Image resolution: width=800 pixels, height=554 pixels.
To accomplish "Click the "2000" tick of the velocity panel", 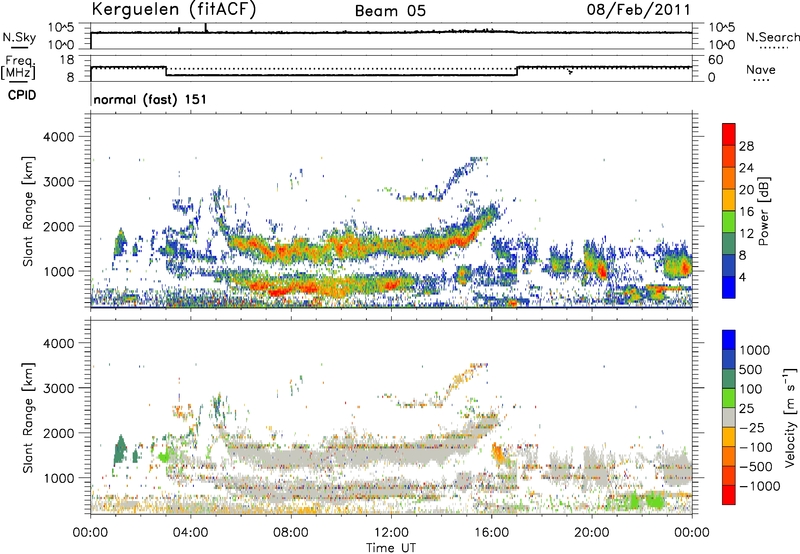I will click(59, 433).
